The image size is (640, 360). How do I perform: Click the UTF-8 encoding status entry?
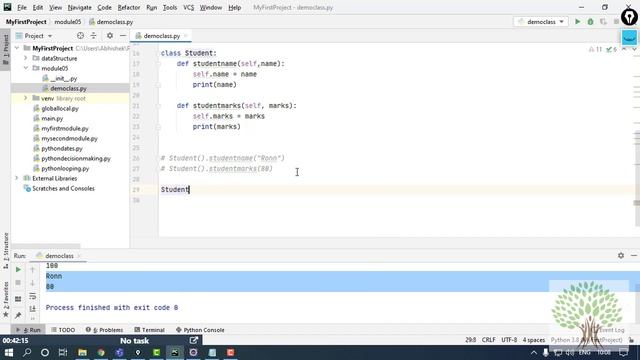[509, 340]
